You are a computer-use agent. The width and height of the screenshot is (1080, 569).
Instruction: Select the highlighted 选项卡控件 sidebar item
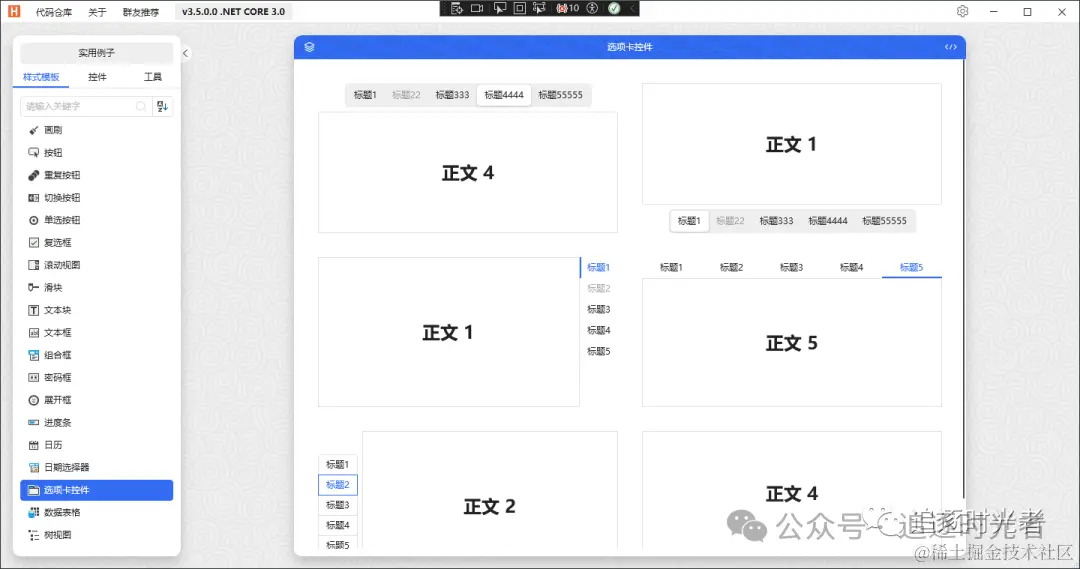click(96, 490)
